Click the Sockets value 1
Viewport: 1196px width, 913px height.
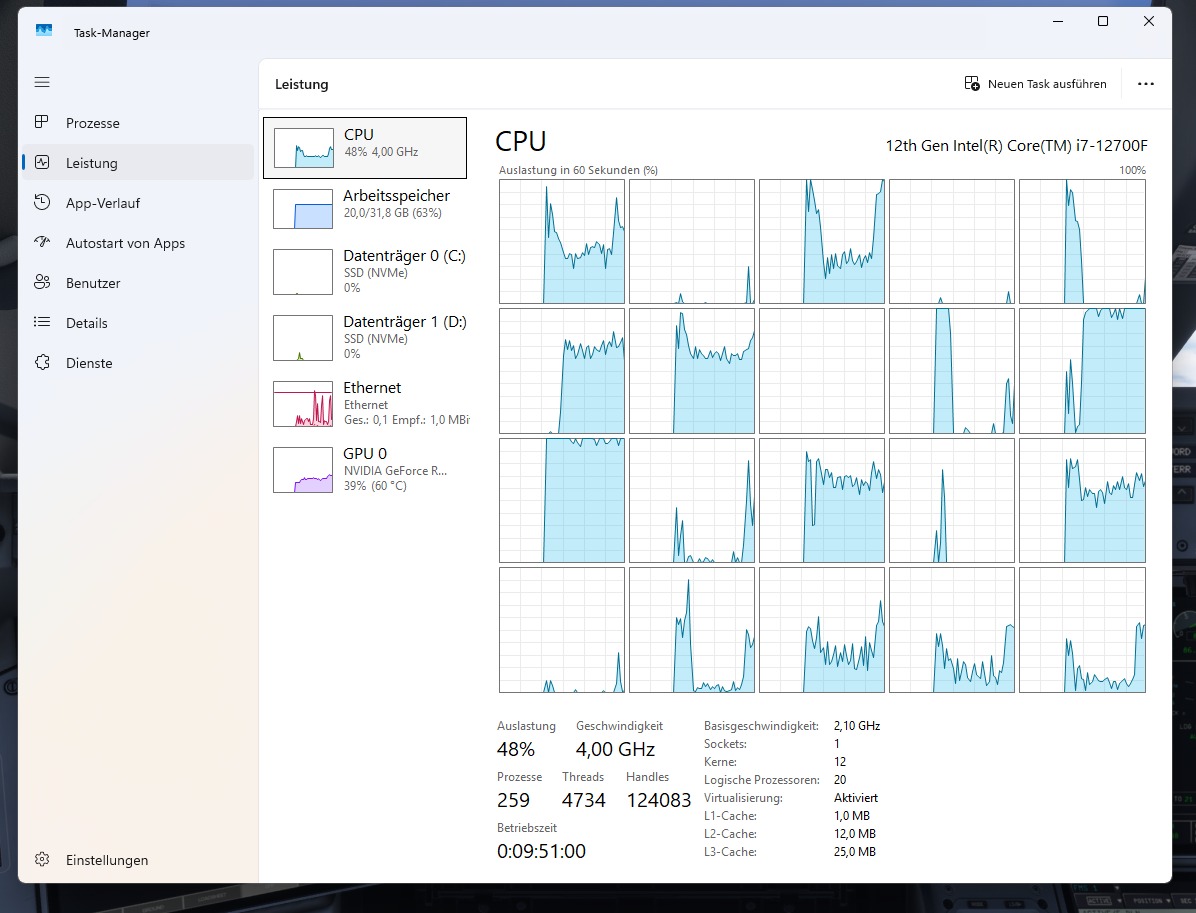point(837,744)
